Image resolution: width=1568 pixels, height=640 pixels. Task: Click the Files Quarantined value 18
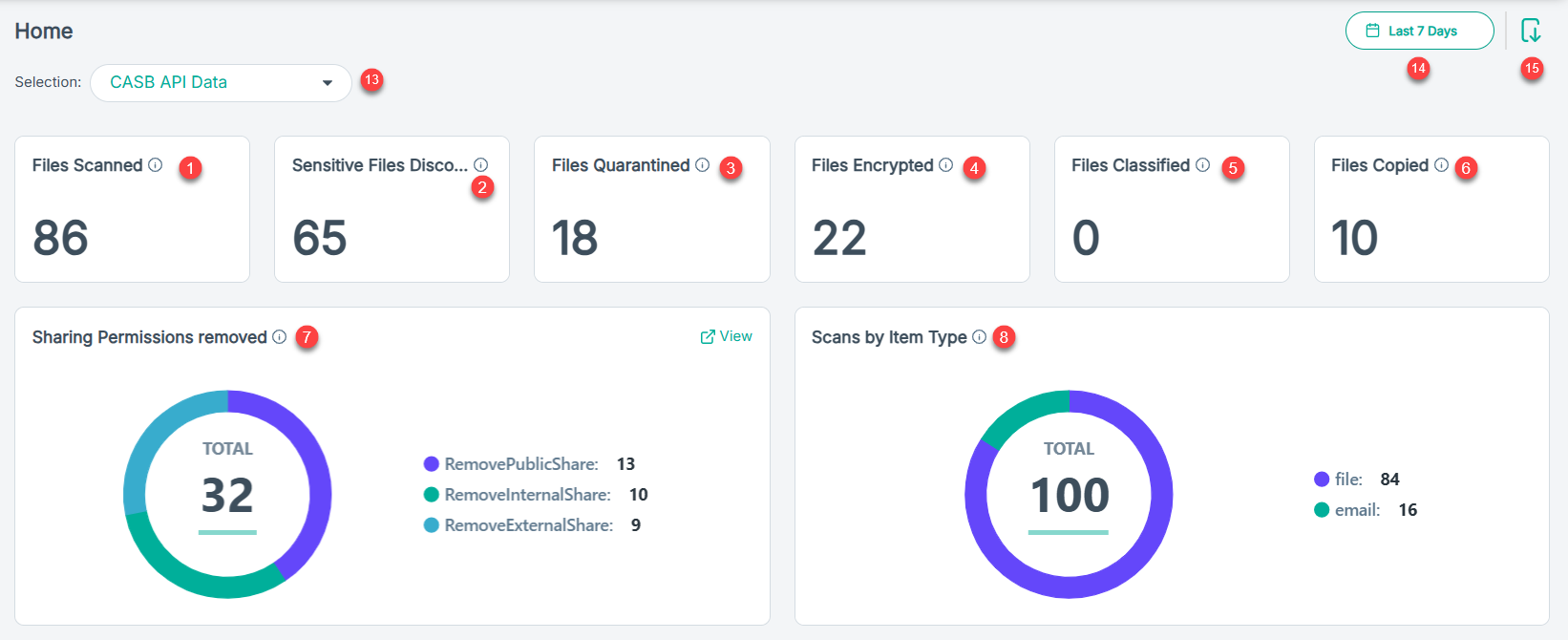coord(575,238)
